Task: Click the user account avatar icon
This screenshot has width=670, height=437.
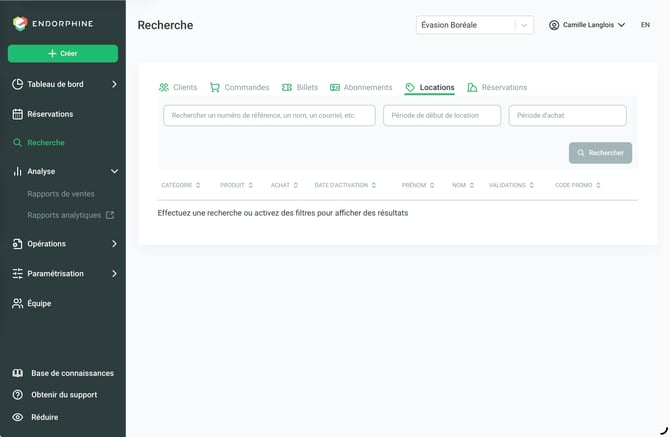Action: click(x=554, y=25)
